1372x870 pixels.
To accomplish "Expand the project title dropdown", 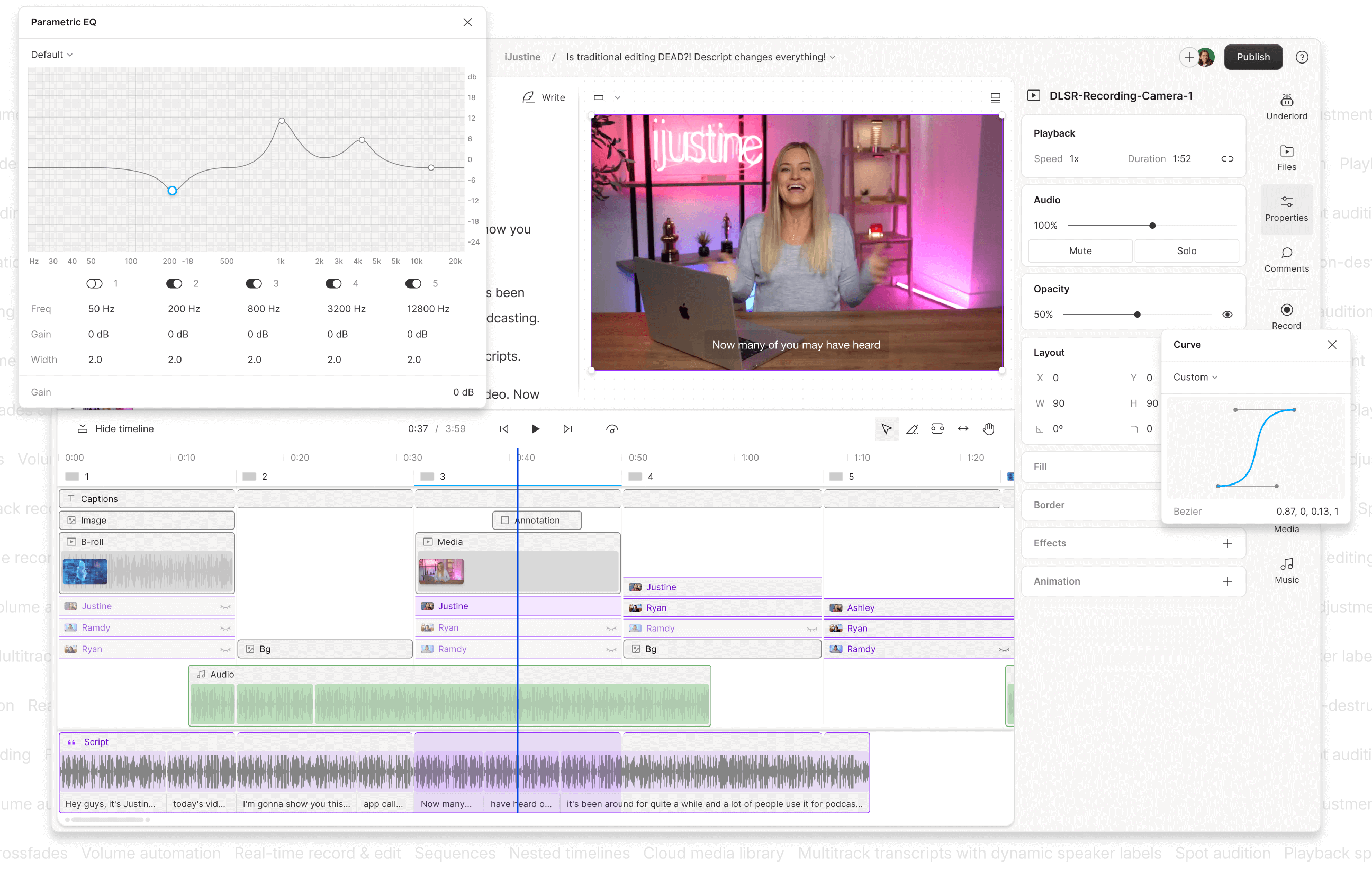I will (x=833, y=57).
